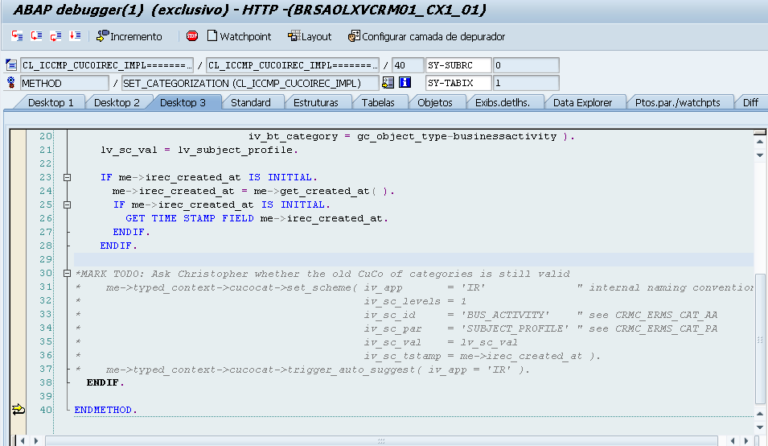The height and width of the screenshot is (446, 768).
Task: Click the blue info icon beside method name
Action: (405, 83)
